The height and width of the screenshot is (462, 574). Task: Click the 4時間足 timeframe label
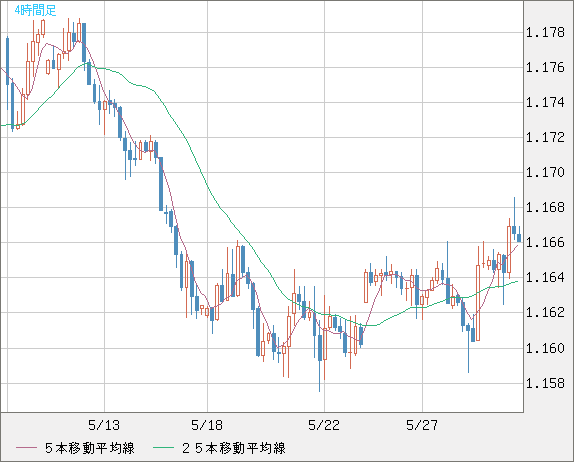pos(36,11)
